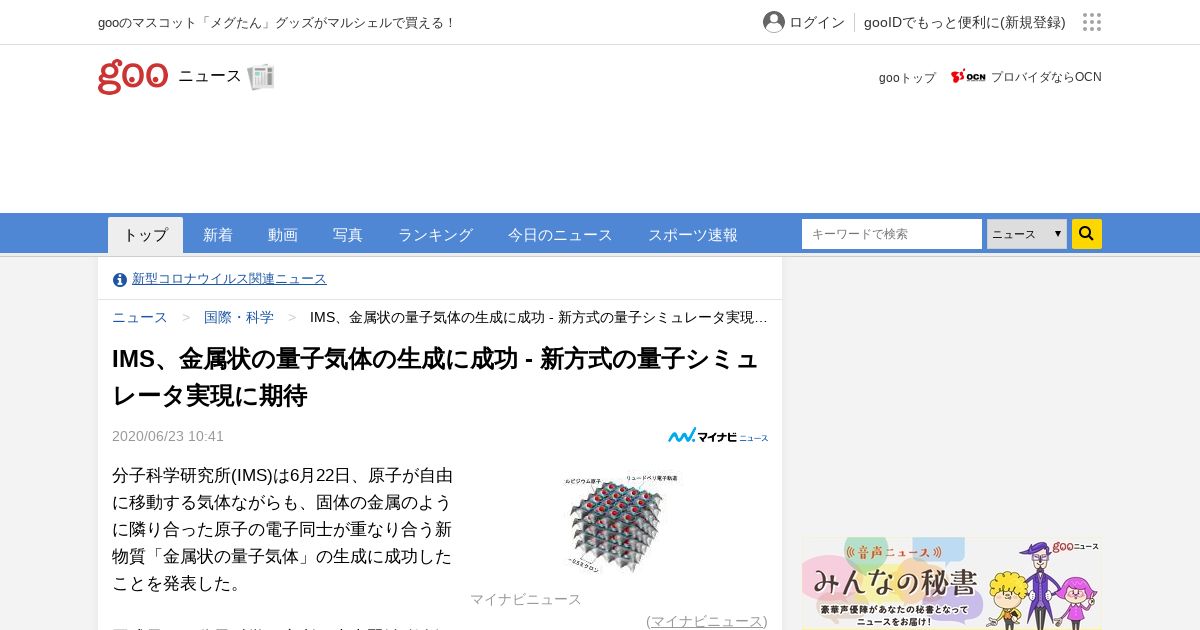Click gooIDでもっと便利に(新規登録) link

965,22
